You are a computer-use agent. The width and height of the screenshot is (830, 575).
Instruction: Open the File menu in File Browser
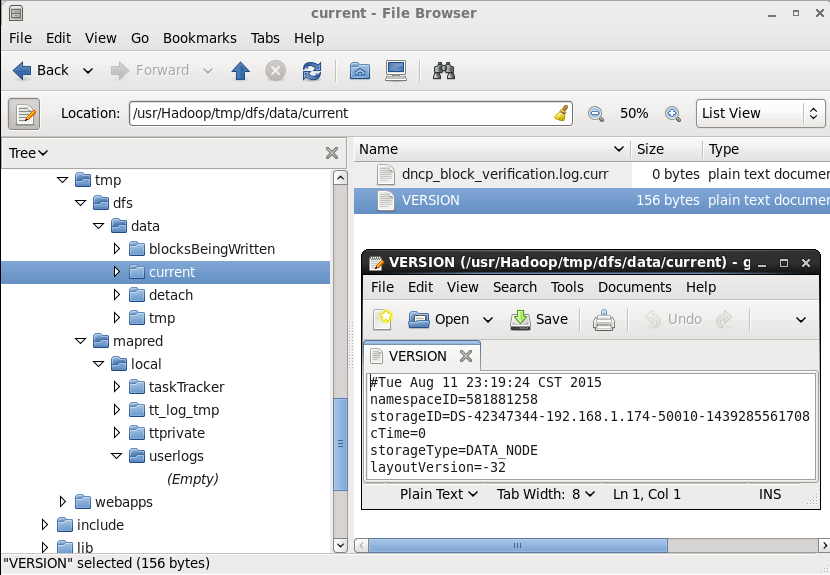pyautogui.click(x=21, y=38)
